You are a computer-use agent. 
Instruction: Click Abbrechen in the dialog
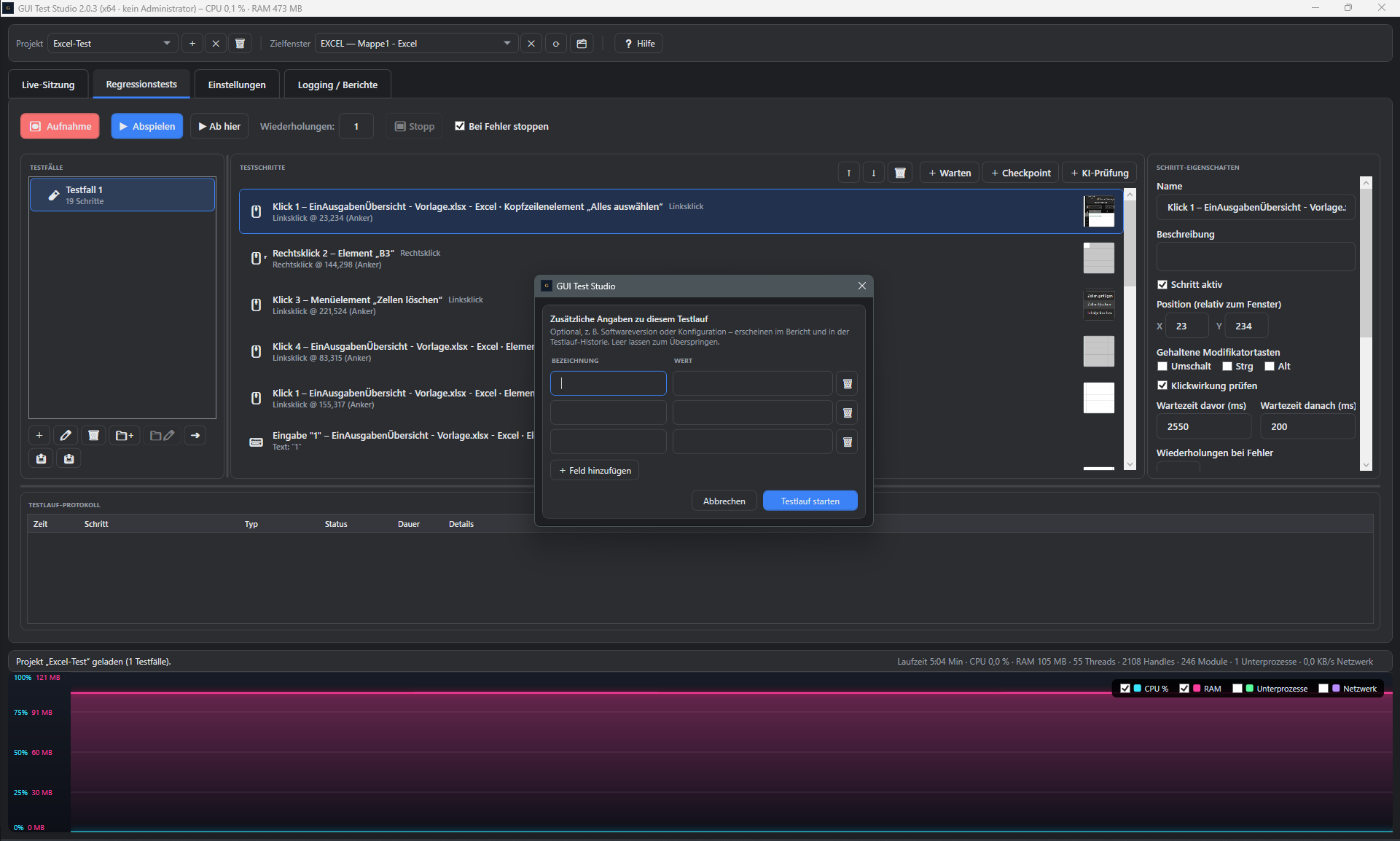[724, 501]
